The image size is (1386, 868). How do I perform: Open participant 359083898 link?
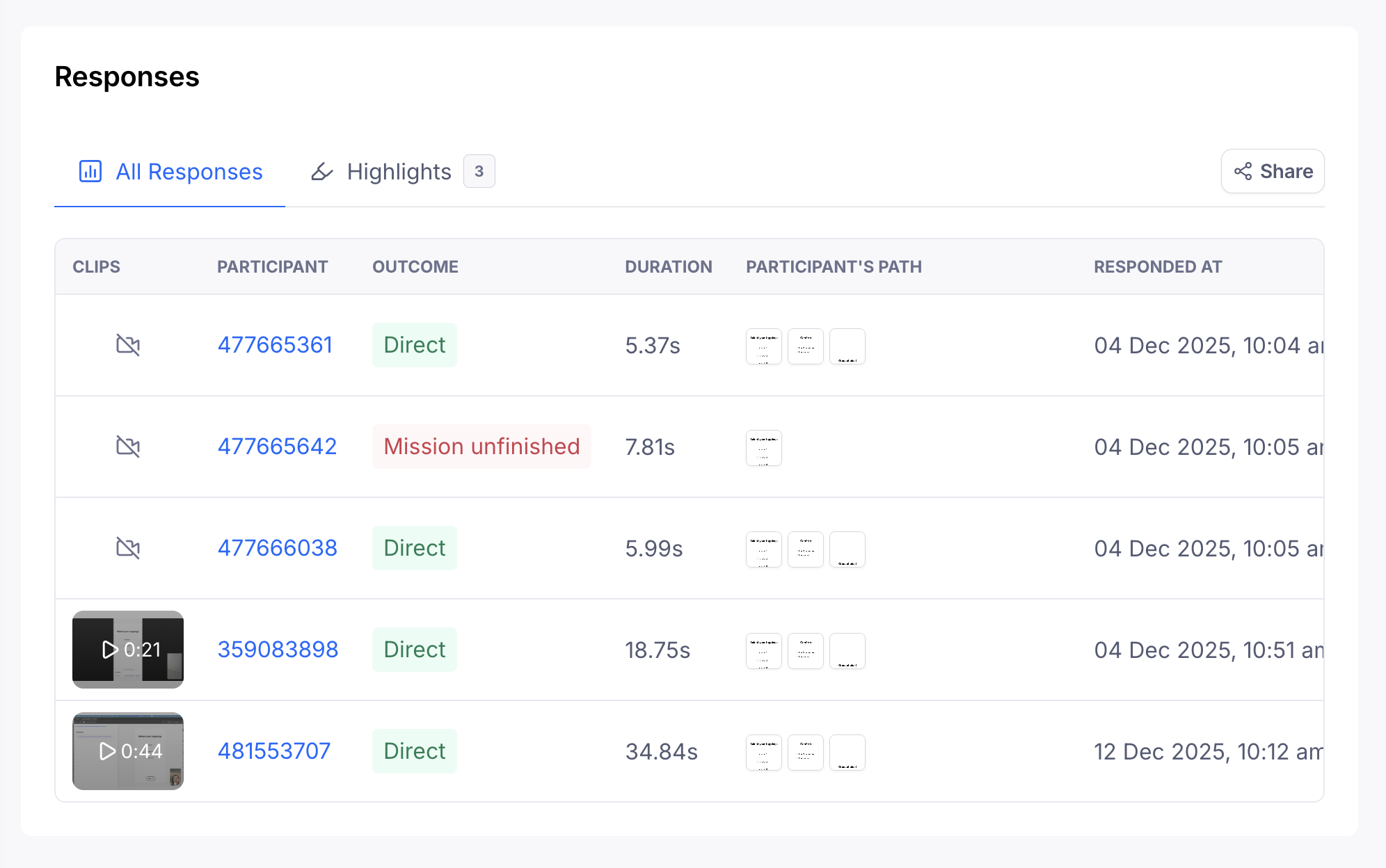278,650
